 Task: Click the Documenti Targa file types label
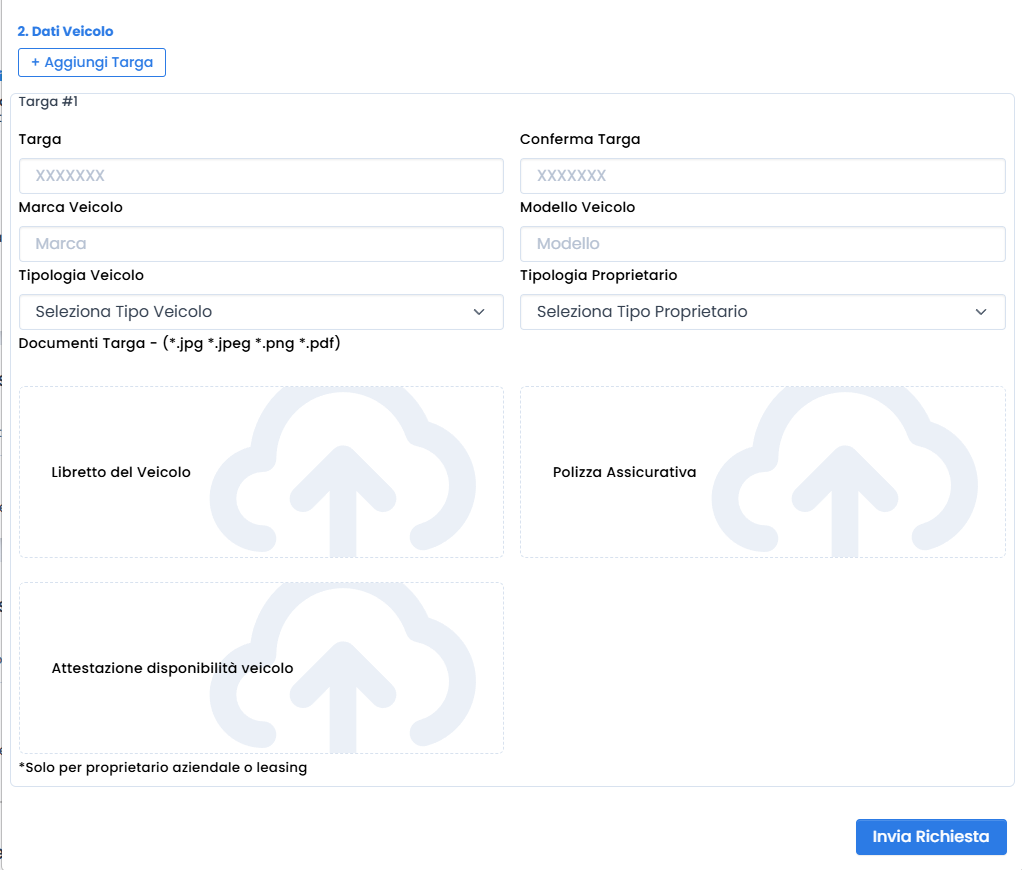pos(179,343)
